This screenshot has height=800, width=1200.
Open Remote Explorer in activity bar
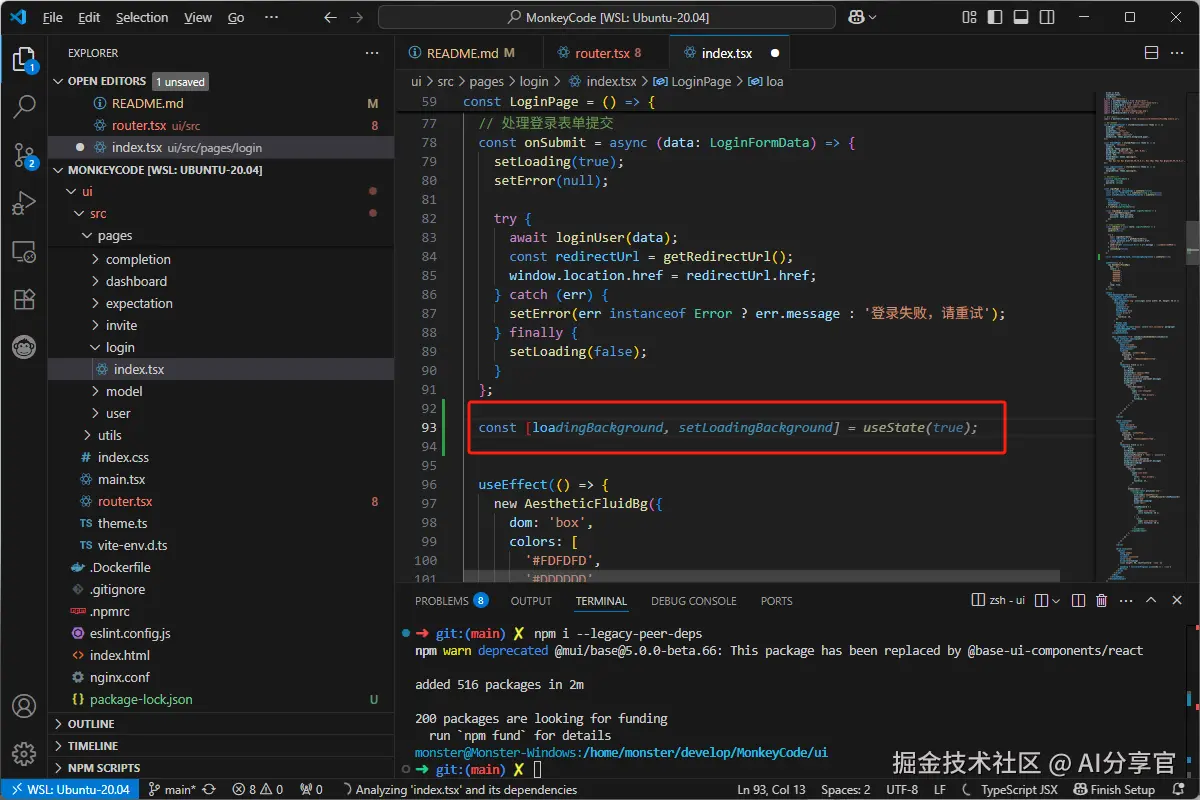[x=24, y=251]
